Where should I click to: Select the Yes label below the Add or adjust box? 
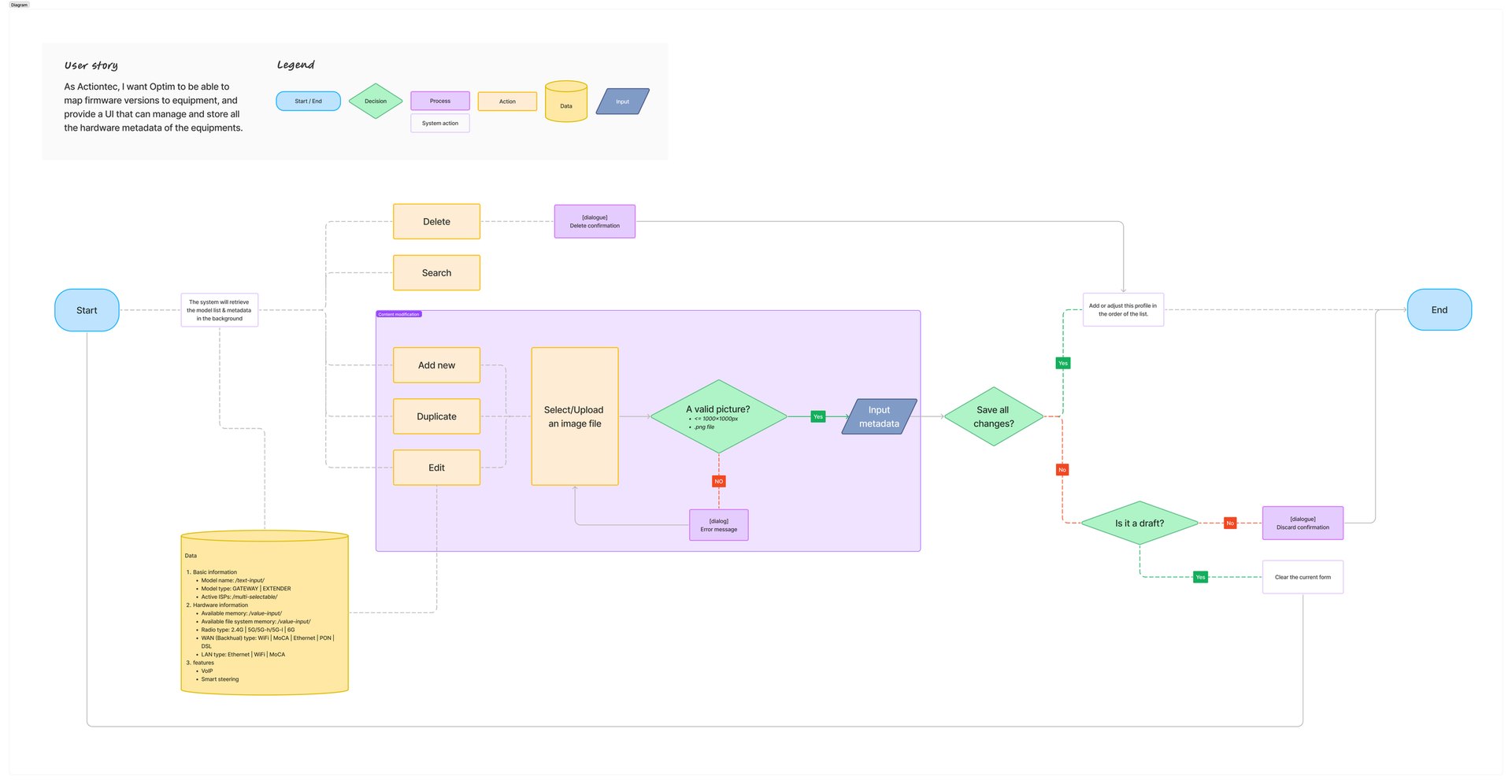click(x=1063, y=363)
